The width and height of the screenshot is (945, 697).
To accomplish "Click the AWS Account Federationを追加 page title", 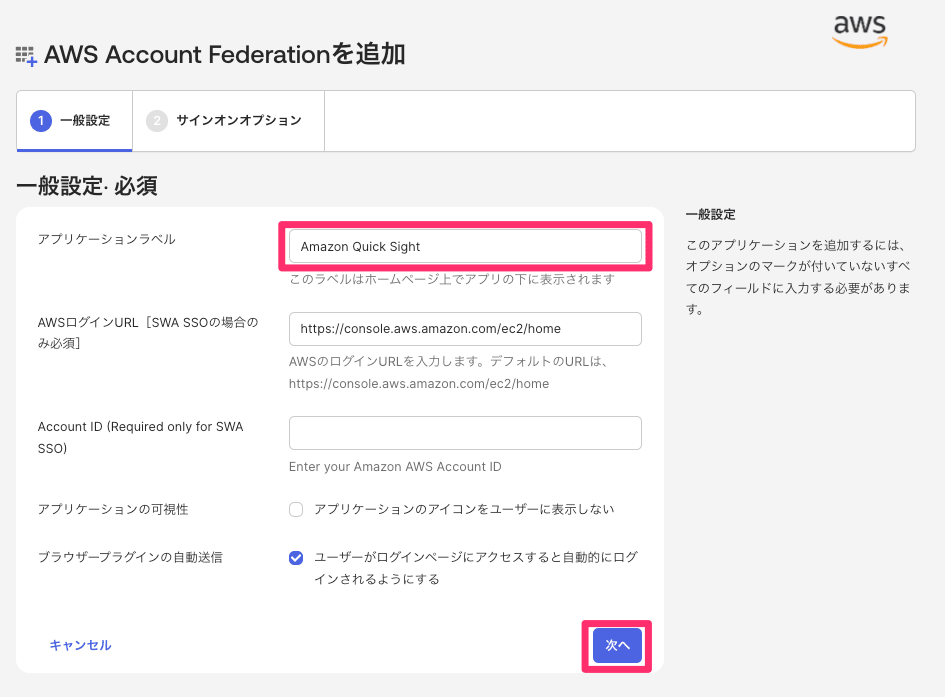I will 225,54.
